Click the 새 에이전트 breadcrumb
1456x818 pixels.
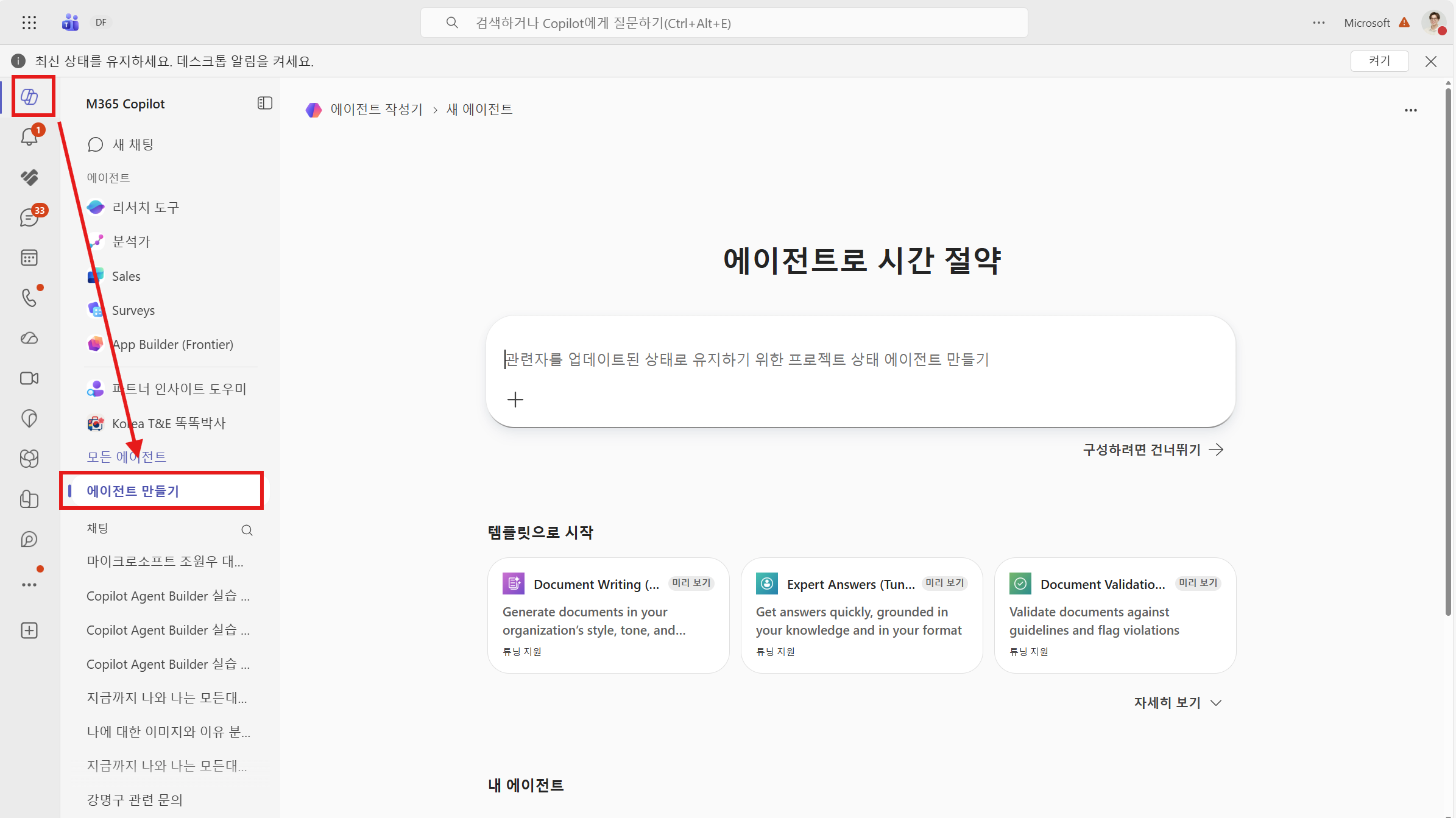point(479,110)
